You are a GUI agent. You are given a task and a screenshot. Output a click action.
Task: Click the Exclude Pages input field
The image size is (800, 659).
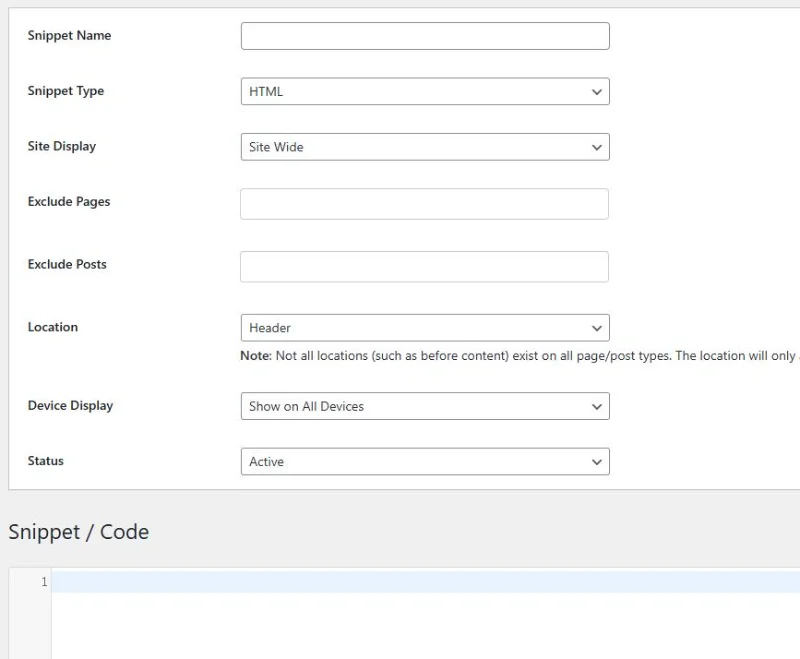pyautogui.click(x=425, y=203)
